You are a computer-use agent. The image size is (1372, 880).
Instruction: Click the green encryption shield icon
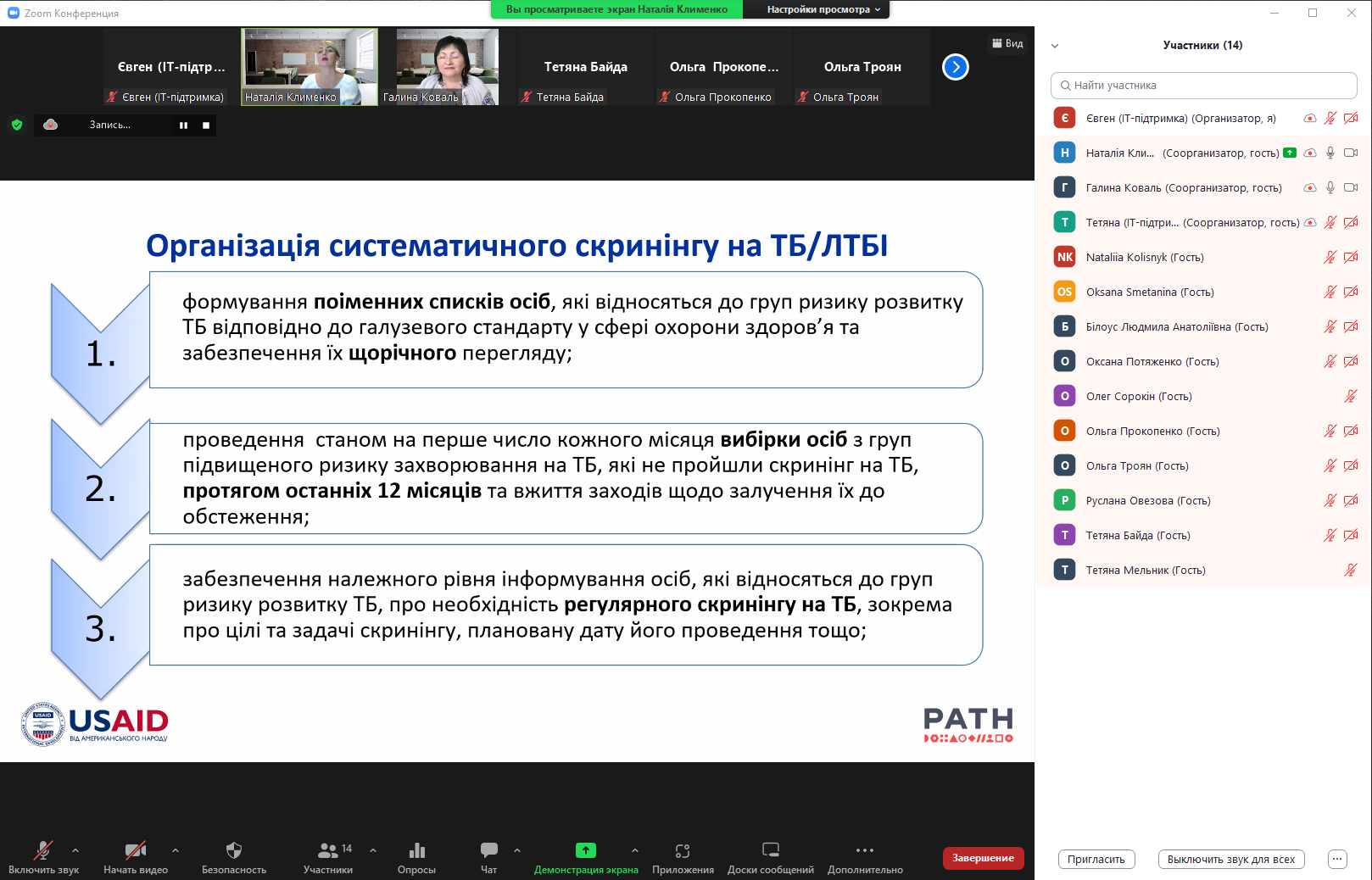tap(17, 125)
